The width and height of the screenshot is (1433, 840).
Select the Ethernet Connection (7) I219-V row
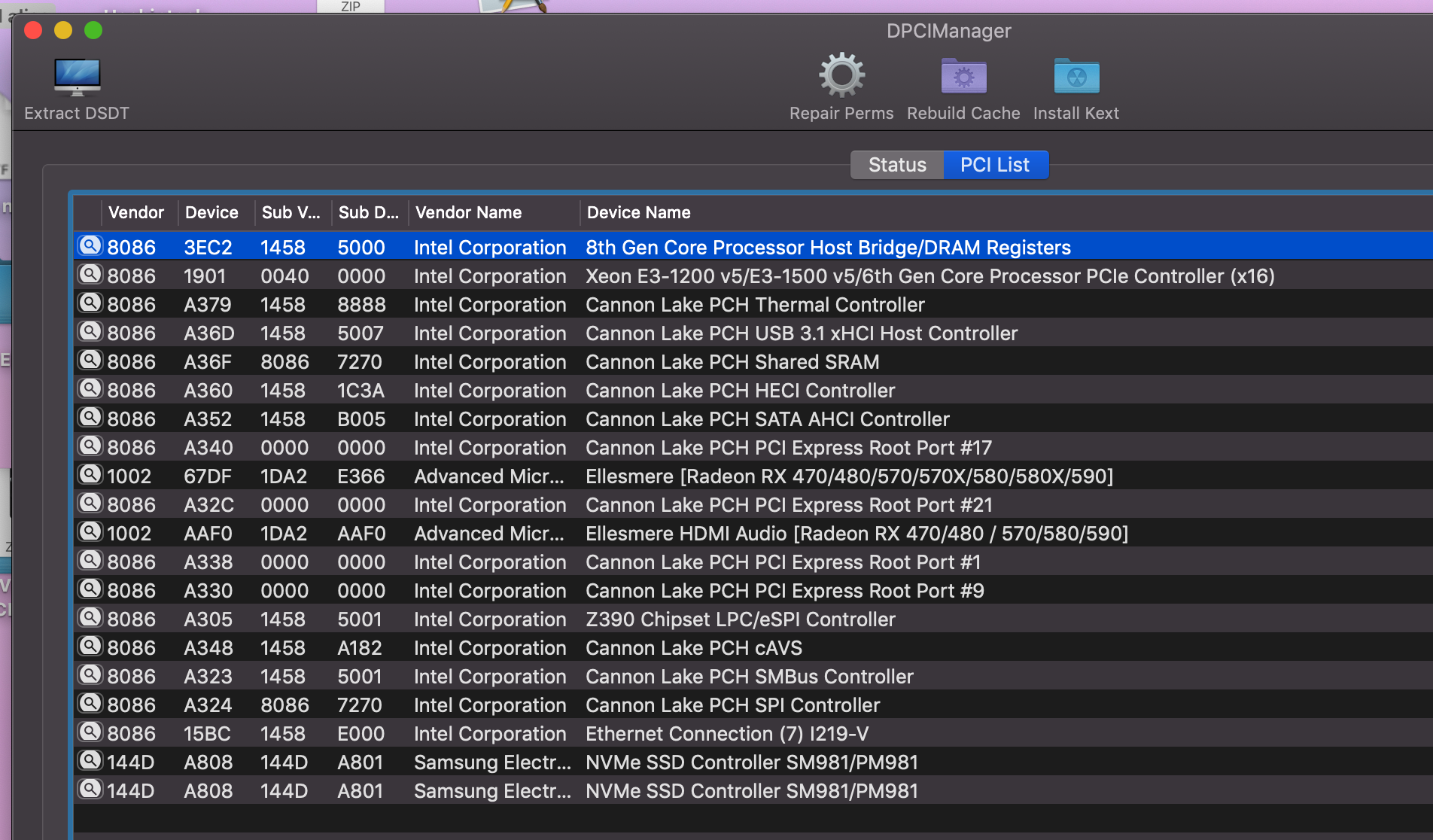[753, 733]
